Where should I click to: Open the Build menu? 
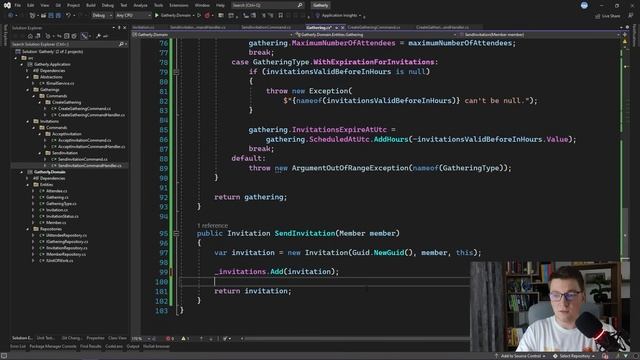(91, 5)
